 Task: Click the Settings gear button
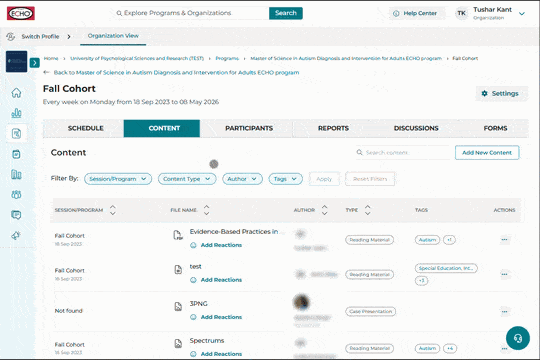501,93
